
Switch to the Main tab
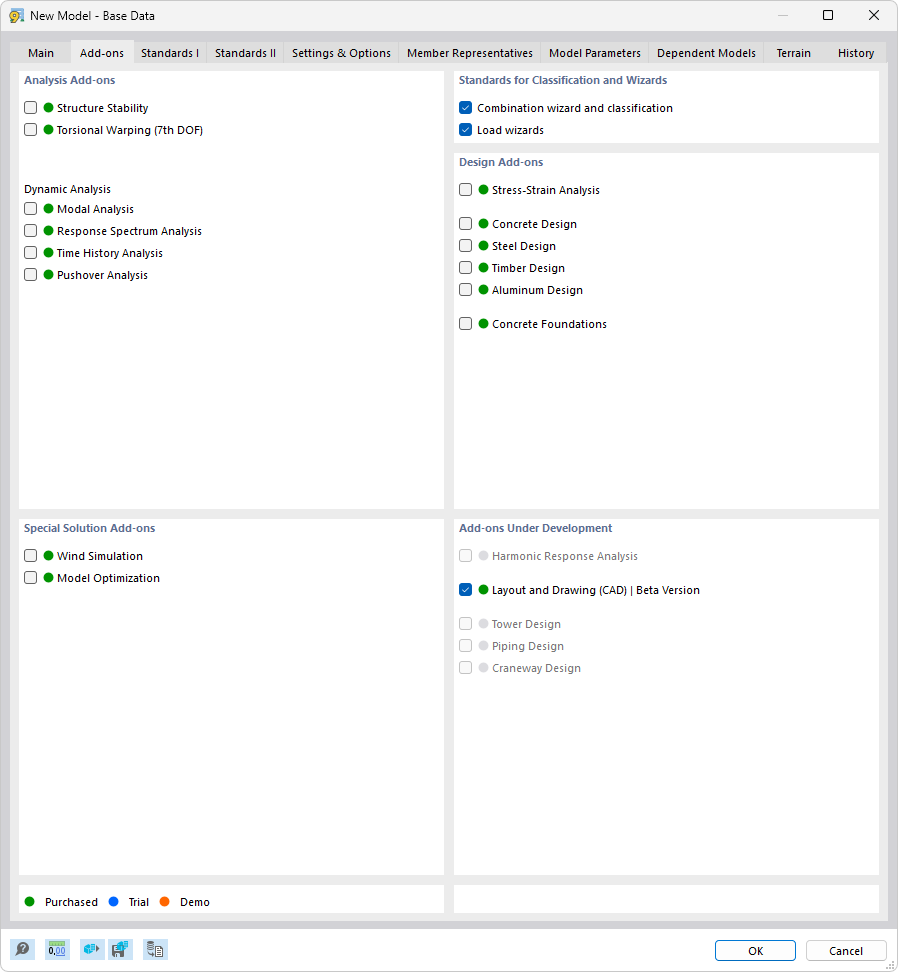[41, 52]
